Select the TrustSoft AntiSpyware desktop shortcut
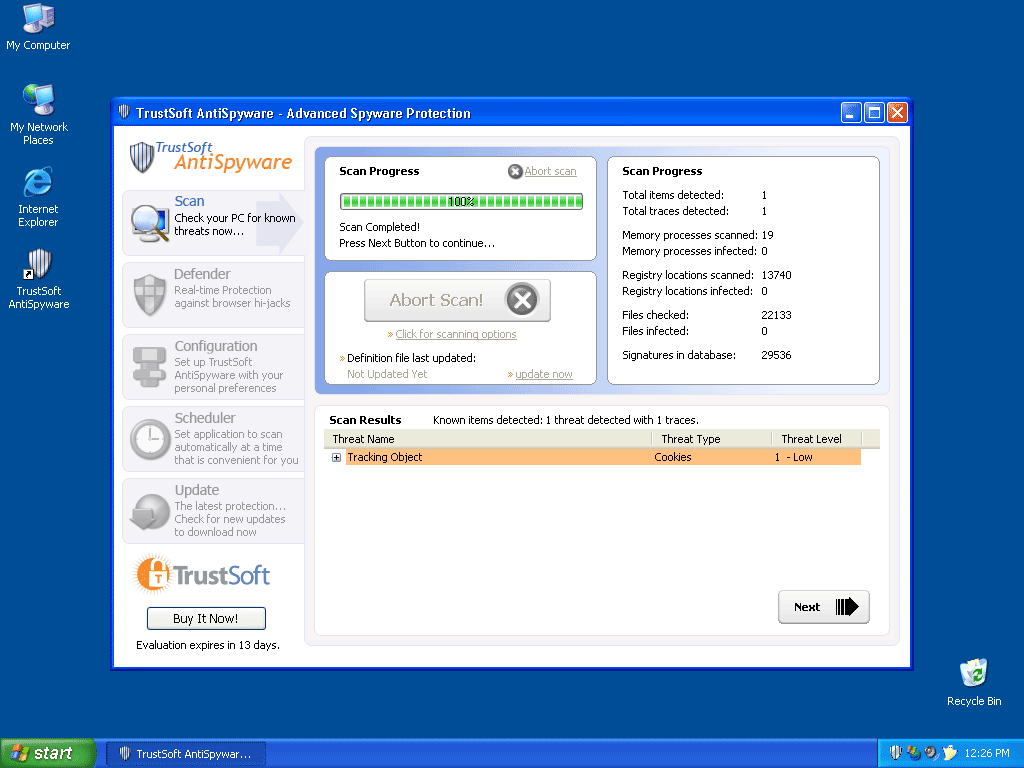Viewport: 1024px width, 768px height. 38,265
